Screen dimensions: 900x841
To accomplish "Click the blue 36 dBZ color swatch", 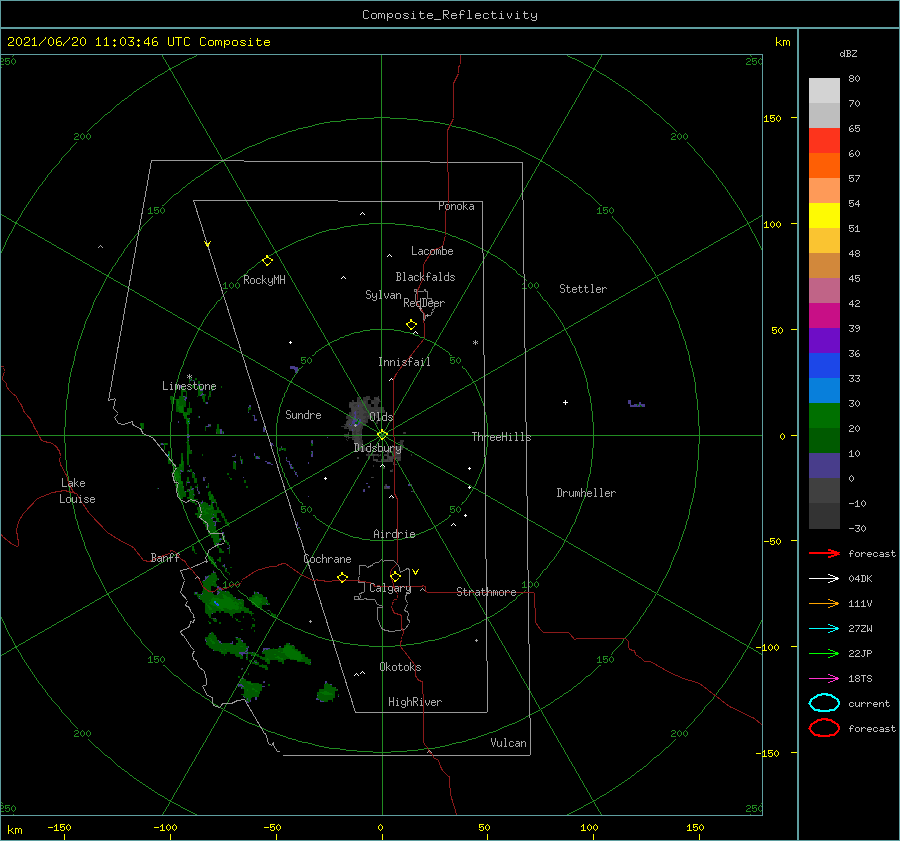I will coord(824,366).
